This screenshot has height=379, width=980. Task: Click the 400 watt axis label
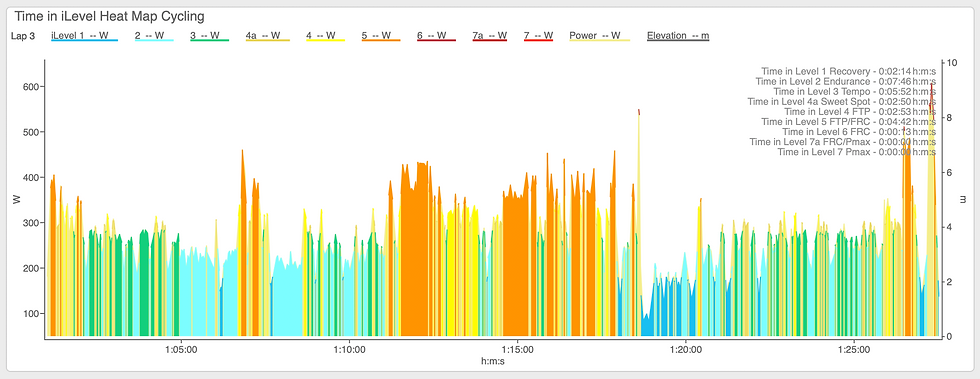tap(32, 178)
